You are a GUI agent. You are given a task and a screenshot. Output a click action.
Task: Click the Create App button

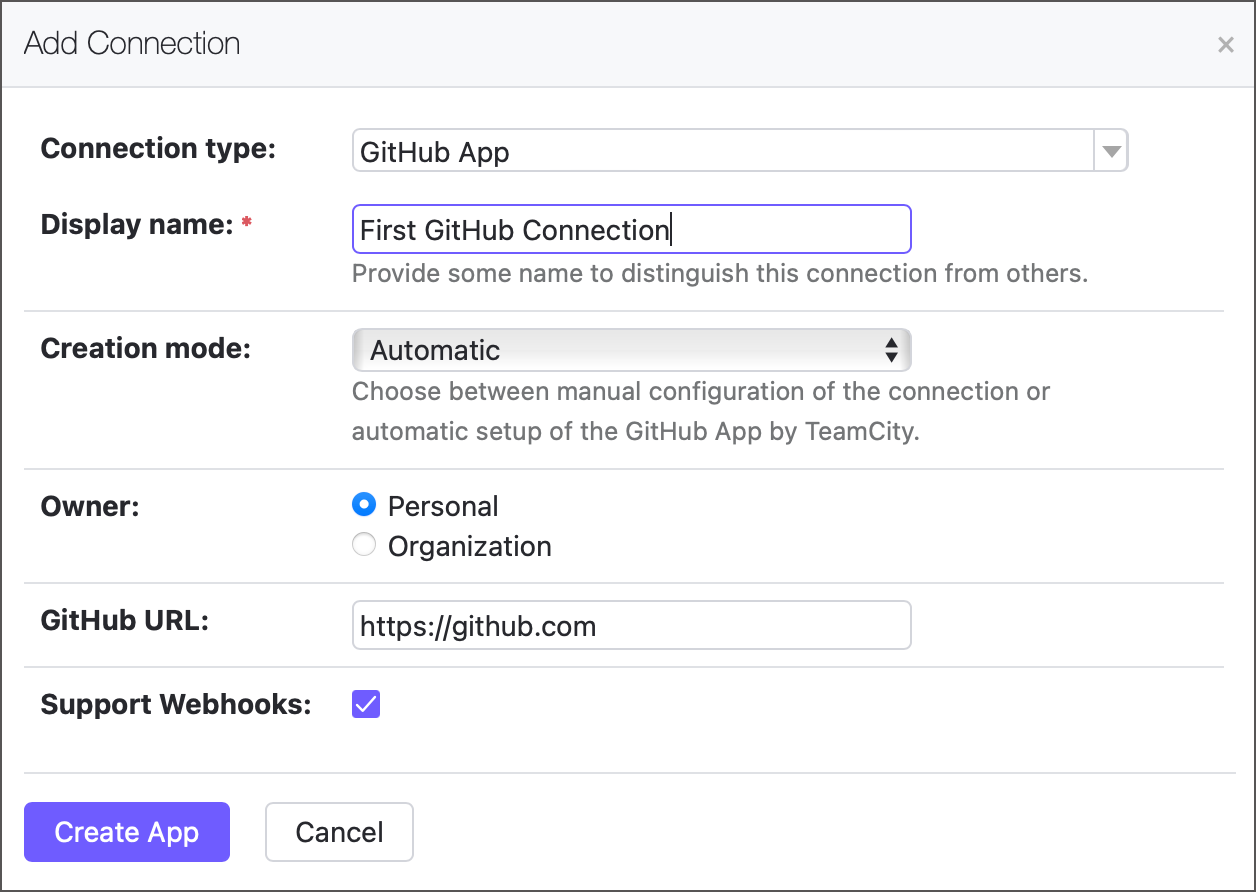tap(126, 831)
